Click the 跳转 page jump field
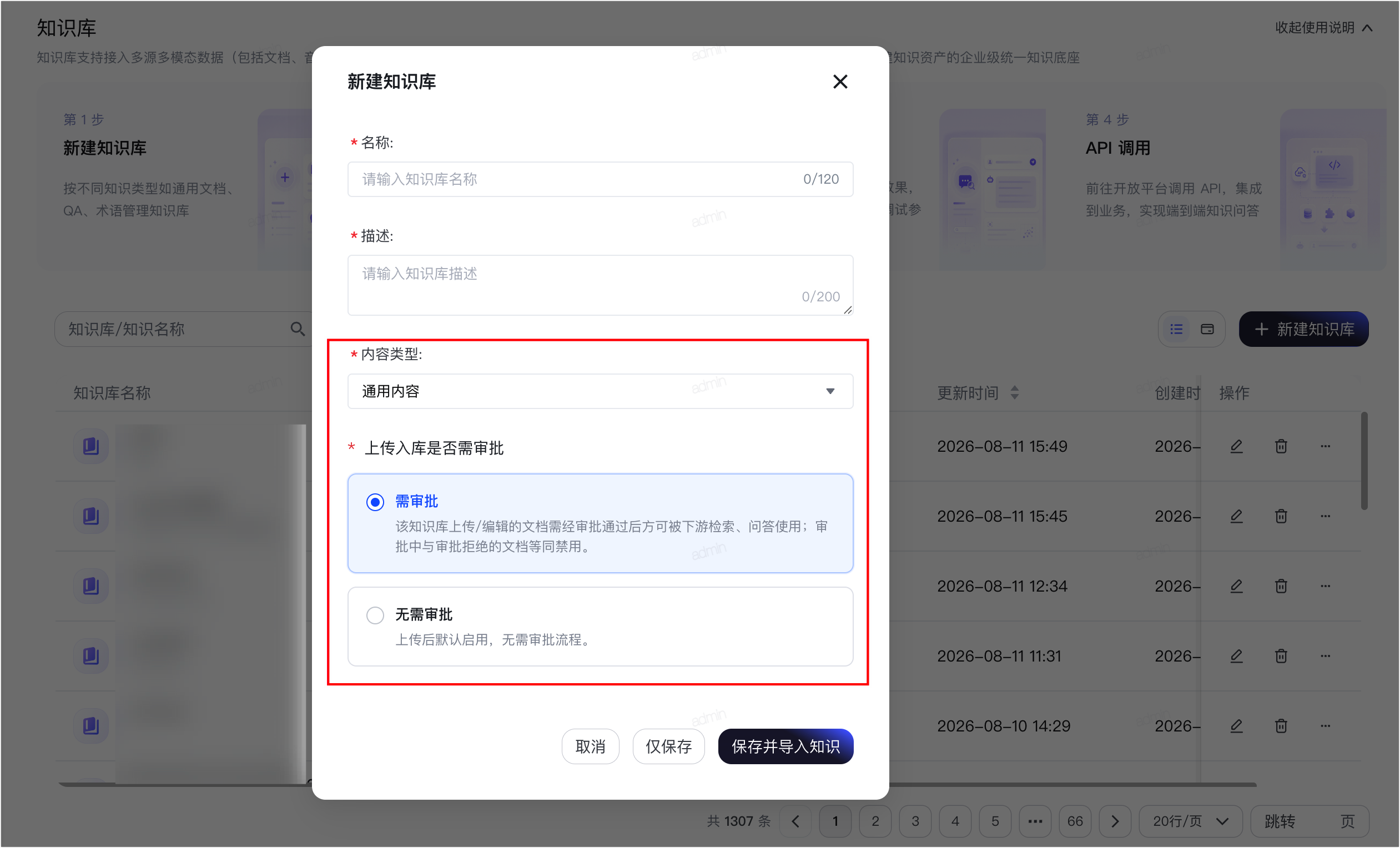This screenshot has width=1400, height=848. [1310, 821]
